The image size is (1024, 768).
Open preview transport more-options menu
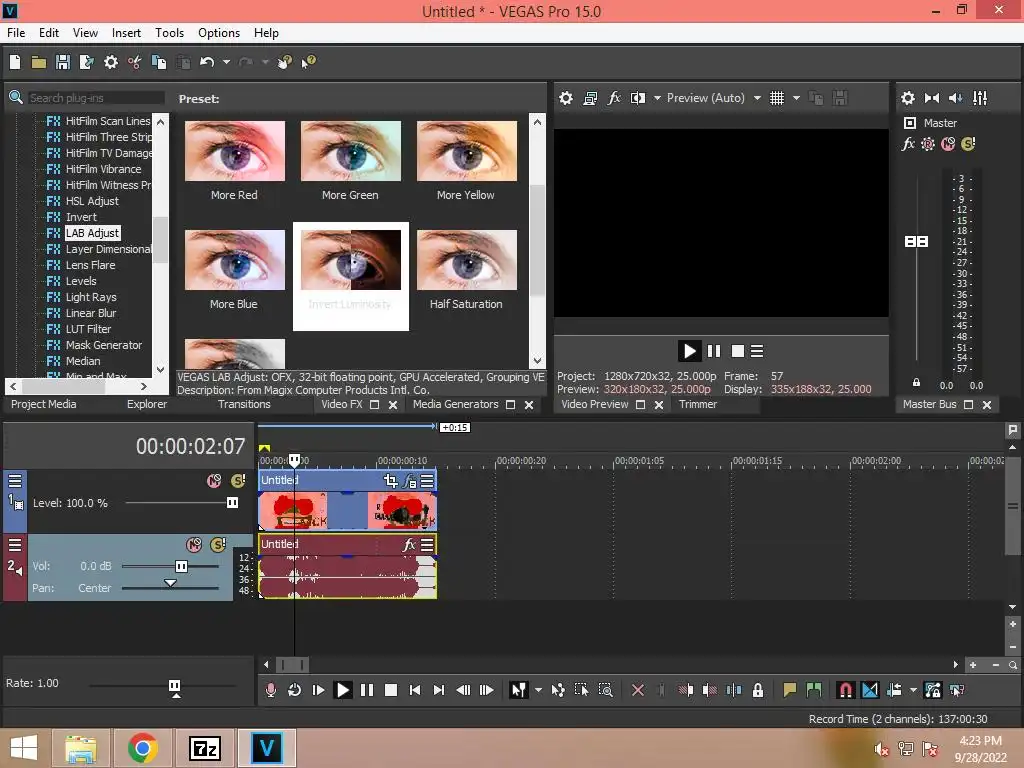757,351
